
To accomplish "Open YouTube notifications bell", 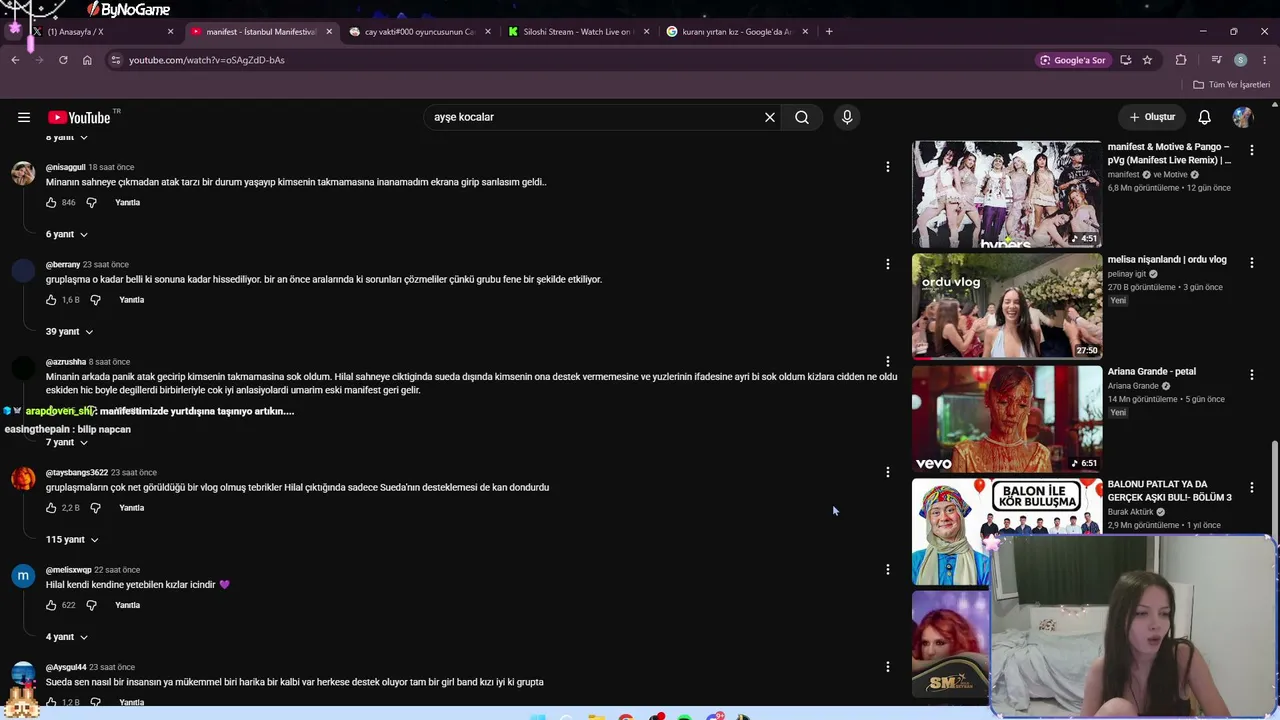I will coord(1205,117).
